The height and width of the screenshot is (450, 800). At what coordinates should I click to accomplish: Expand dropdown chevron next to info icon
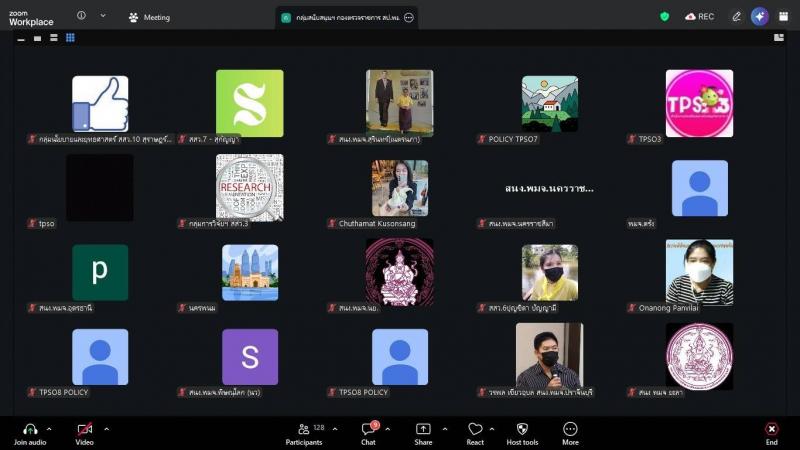[103, 16]
